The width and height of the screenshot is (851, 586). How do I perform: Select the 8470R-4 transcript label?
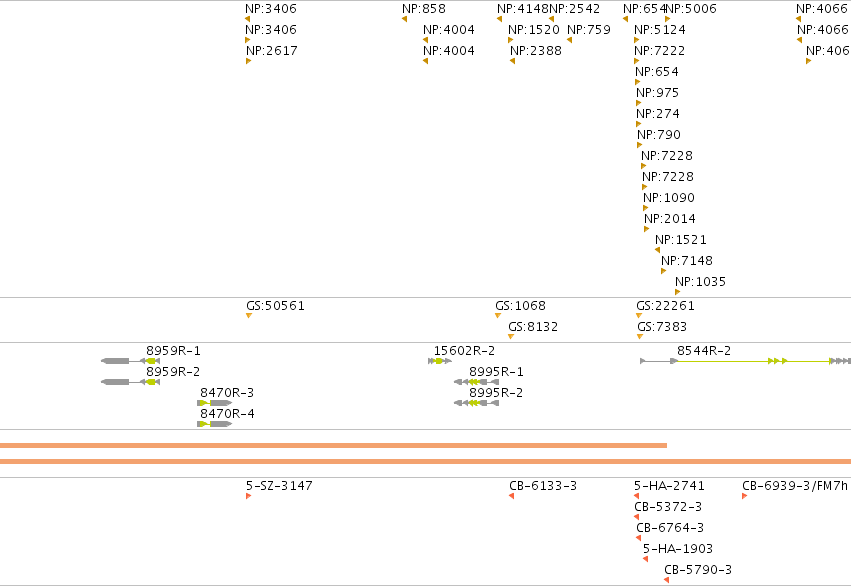click(227, 413)
